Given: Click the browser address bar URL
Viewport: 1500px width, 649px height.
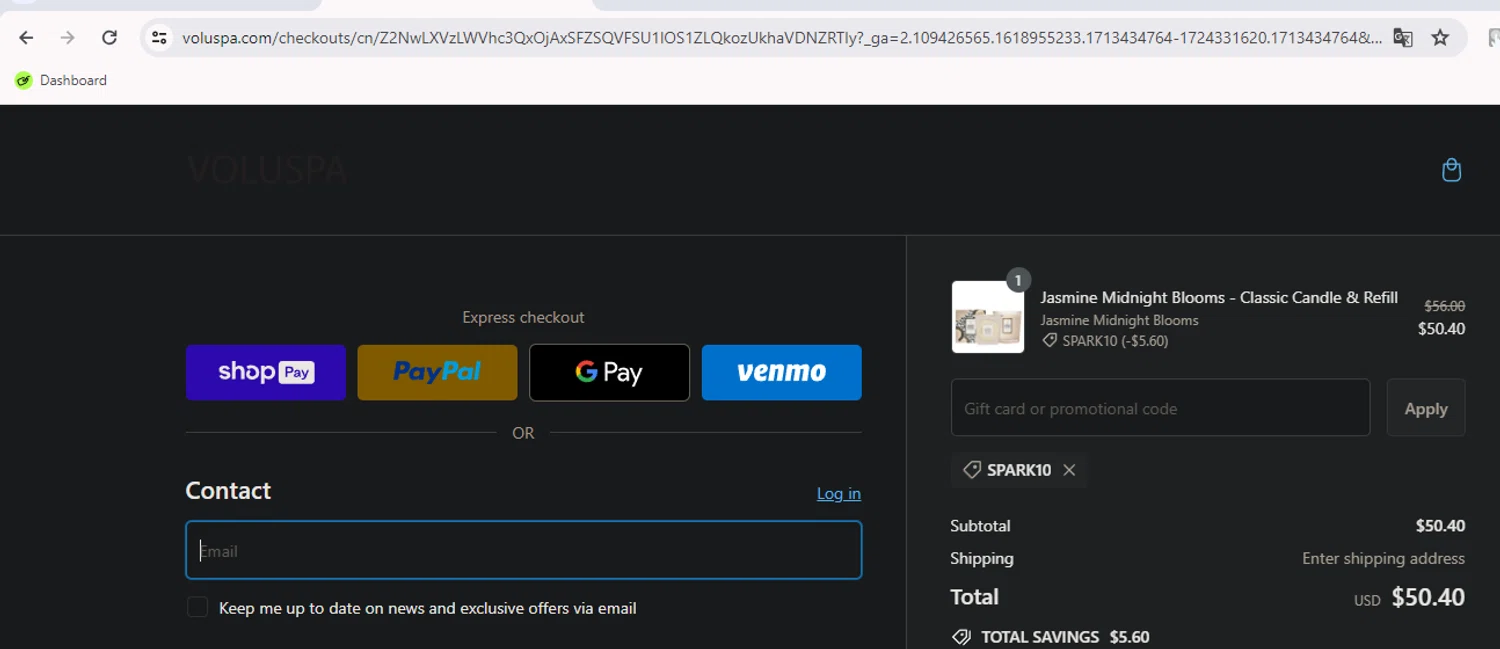Looking at the screenshot, I should point(780,38).
